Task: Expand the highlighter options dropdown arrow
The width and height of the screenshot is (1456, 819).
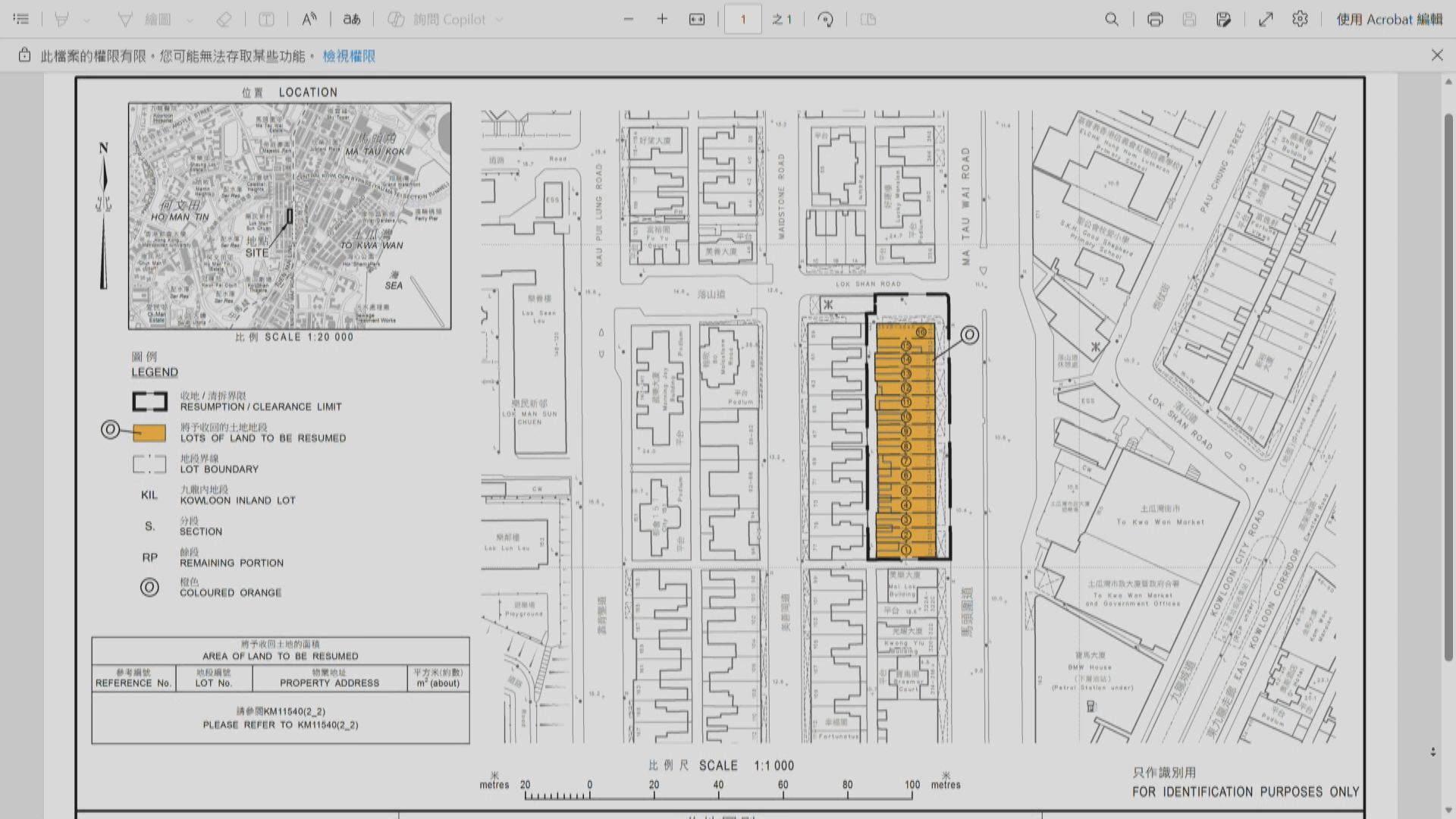Action: pyautogui.click(x=86, y=20)
